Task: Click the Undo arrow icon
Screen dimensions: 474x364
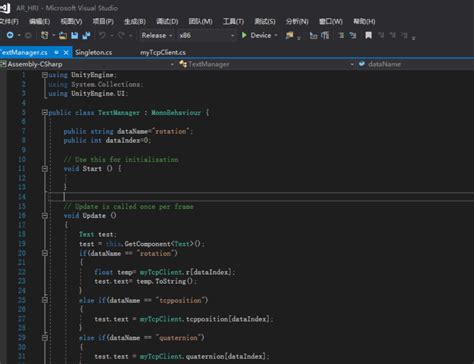Action: click(102, 35)
